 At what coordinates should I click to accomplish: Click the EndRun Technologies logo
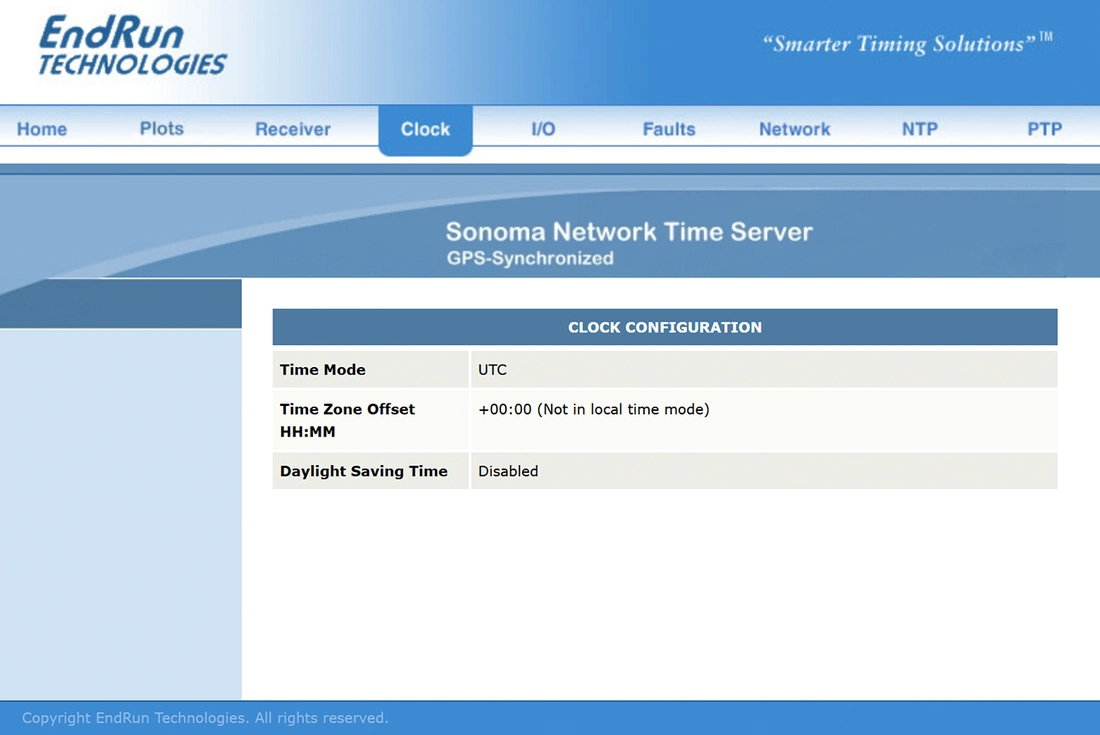(x=132, y=46)
